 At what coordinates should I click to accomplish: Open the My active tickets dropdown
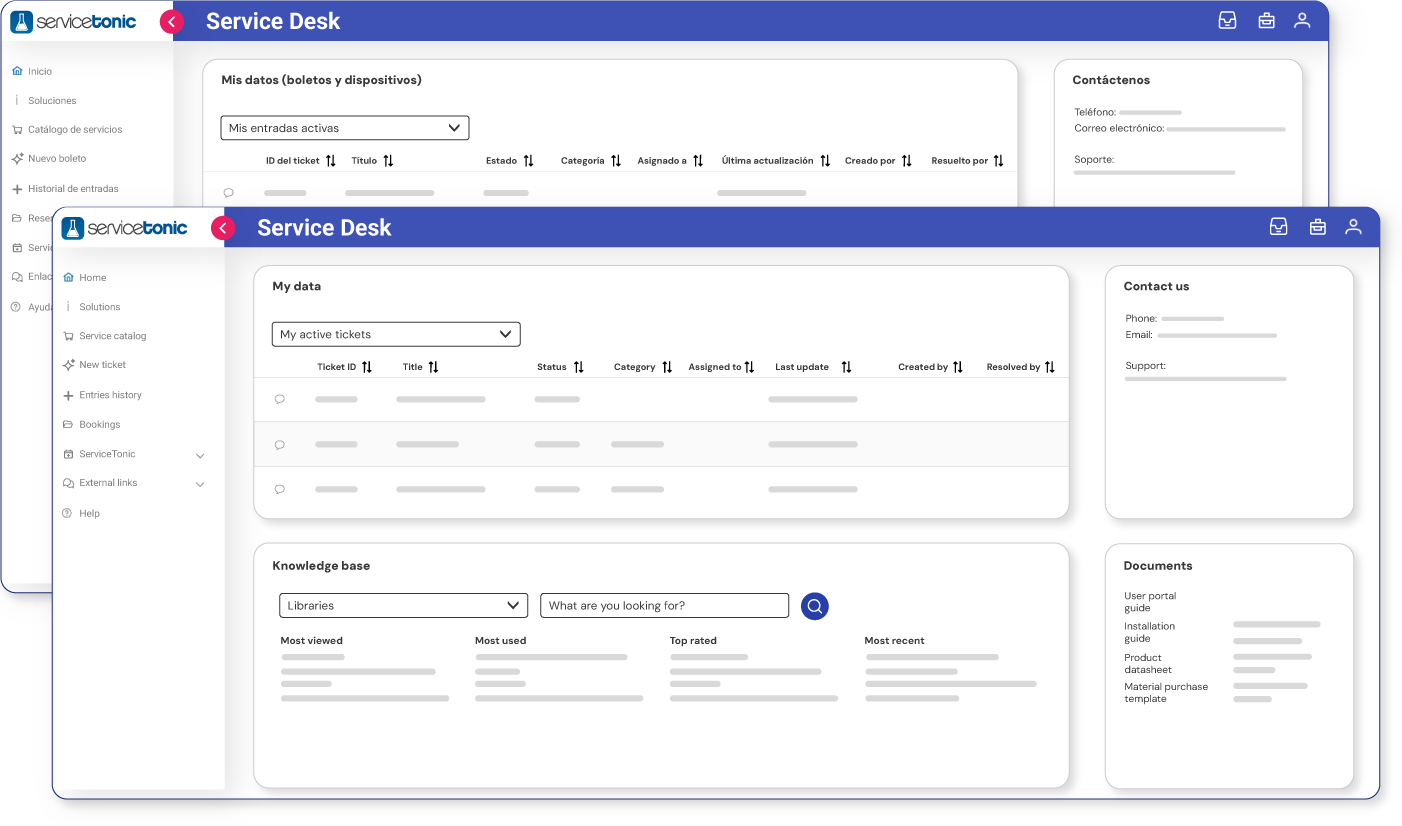396,334
